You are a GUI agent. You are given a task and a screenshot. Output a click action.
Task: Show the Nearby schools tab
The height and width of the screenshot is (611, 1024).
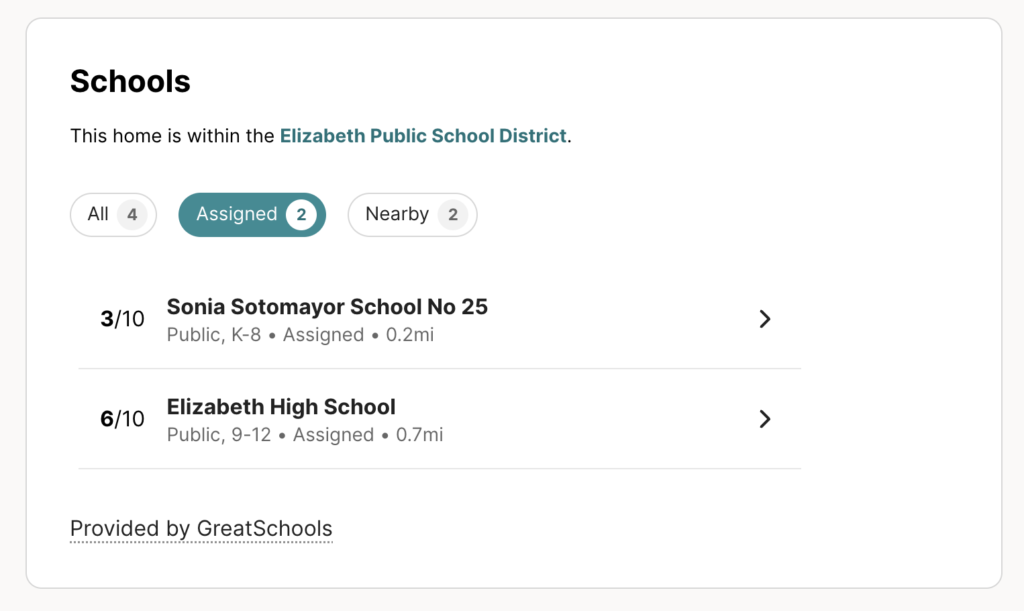click(x=397, y=214)
